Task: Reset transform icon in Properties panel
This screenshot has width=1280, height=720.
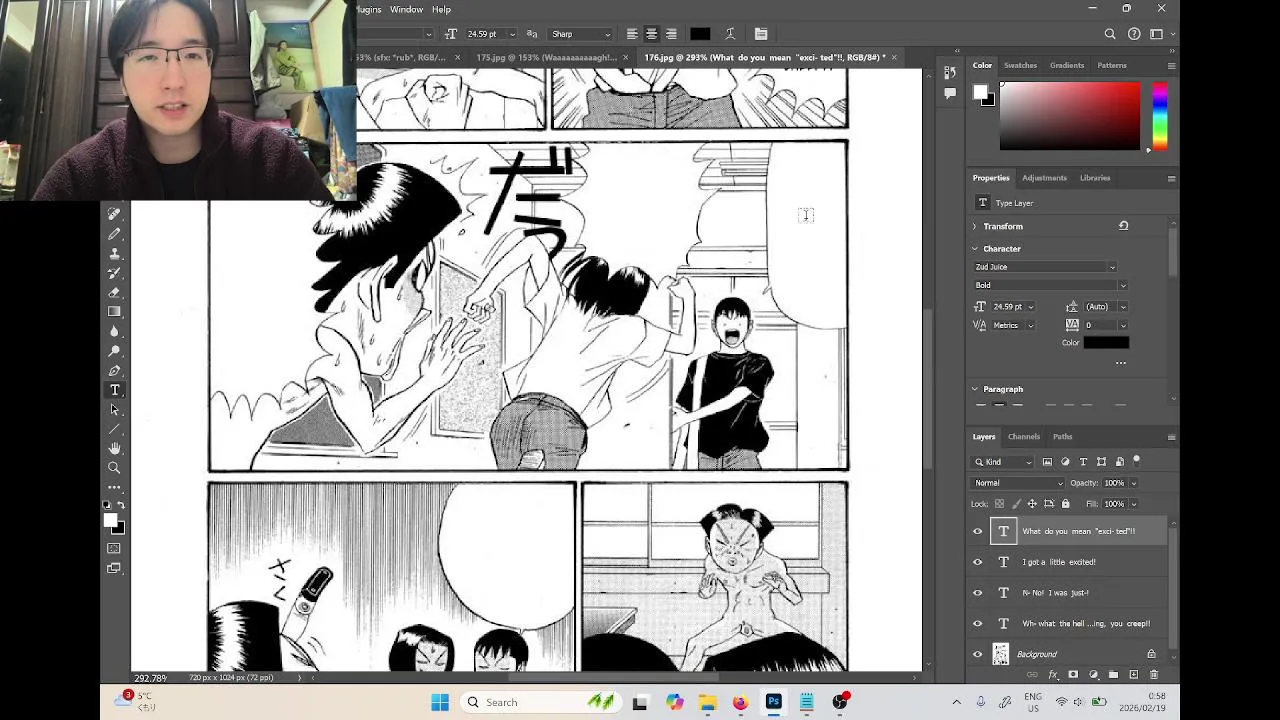Action: click(x=1123, y=226)
